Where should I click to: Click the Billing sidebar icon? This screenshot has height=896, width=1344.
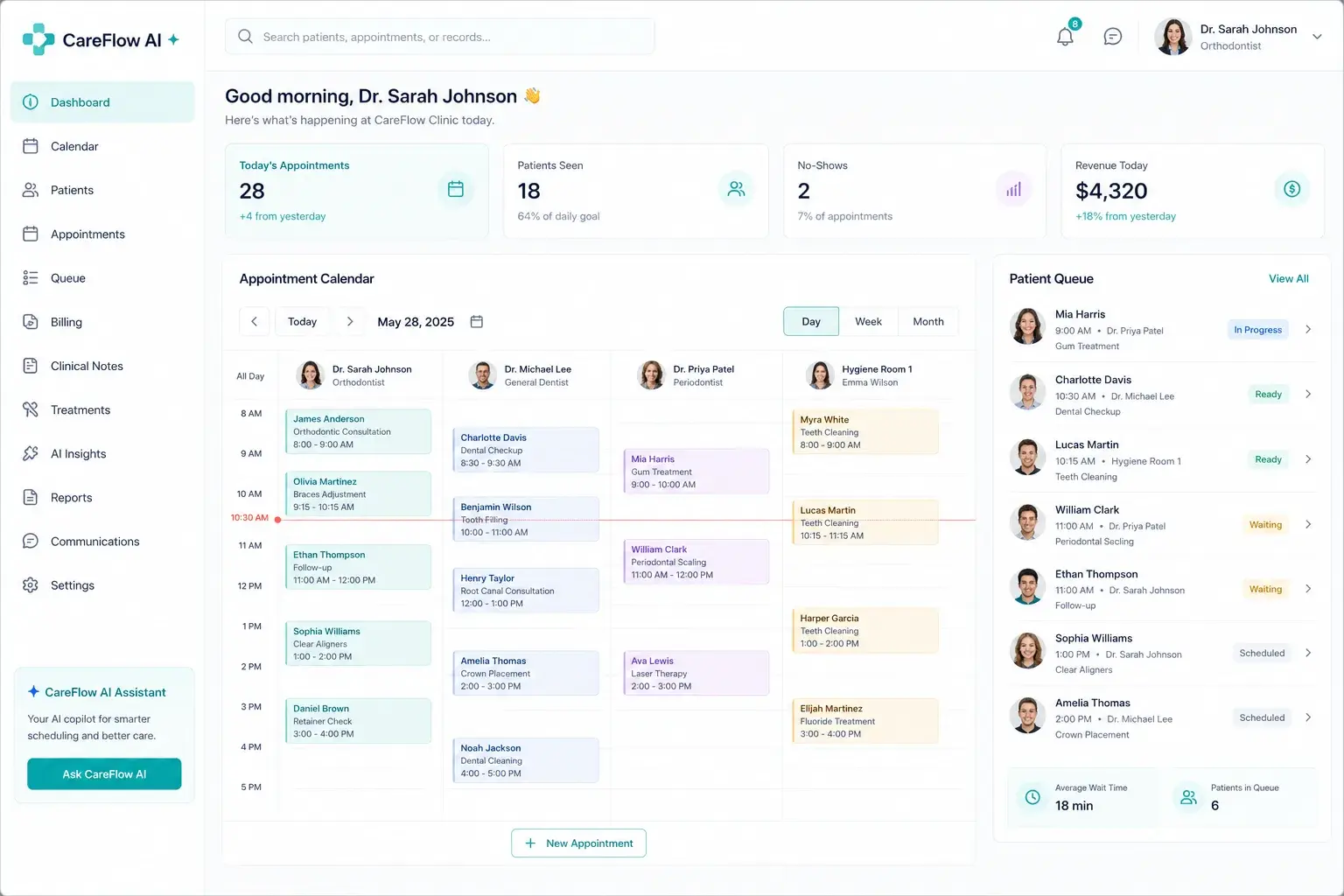pos(31,322)
